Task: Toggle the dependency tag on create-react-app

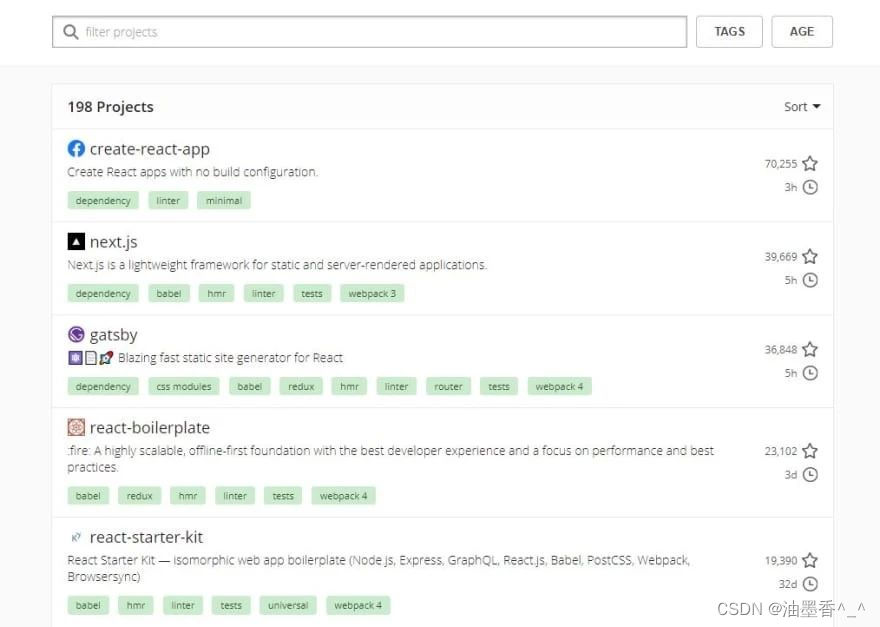Action: point(102,200)
